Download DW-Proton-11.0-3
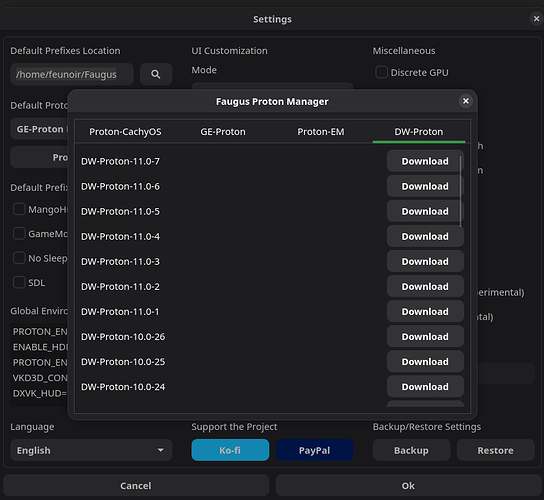The width and height of the screenshot is (544, 500). (x=425, y=261)
